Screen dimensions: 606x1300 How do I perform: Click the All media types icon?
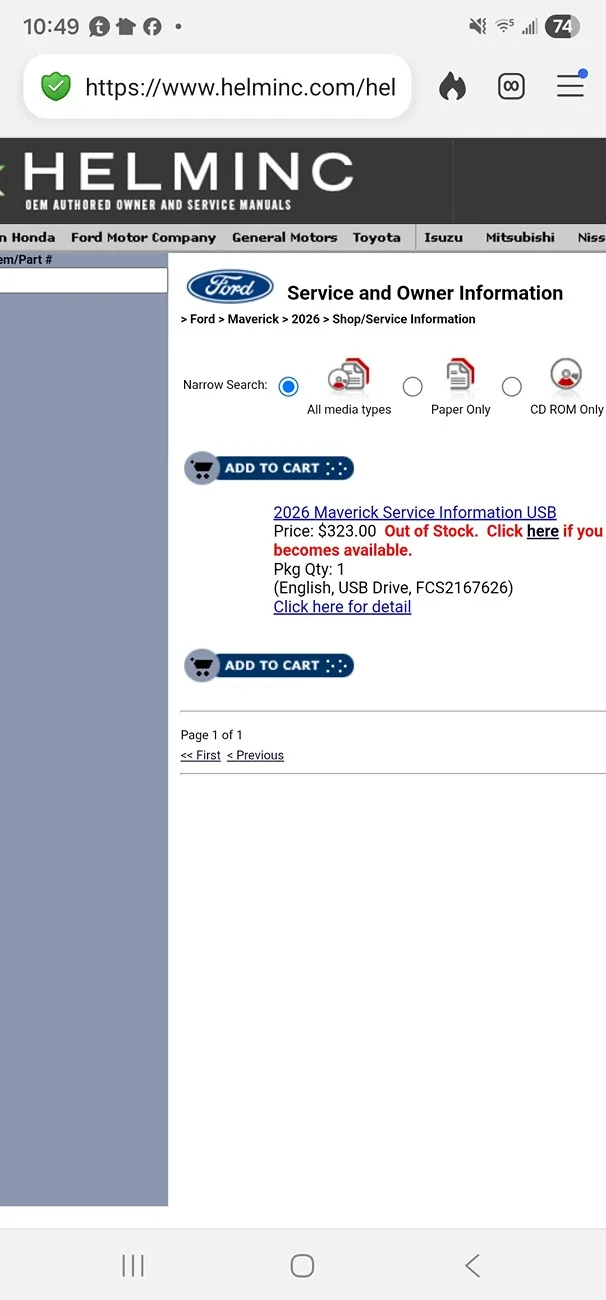(x=348, y=376)
